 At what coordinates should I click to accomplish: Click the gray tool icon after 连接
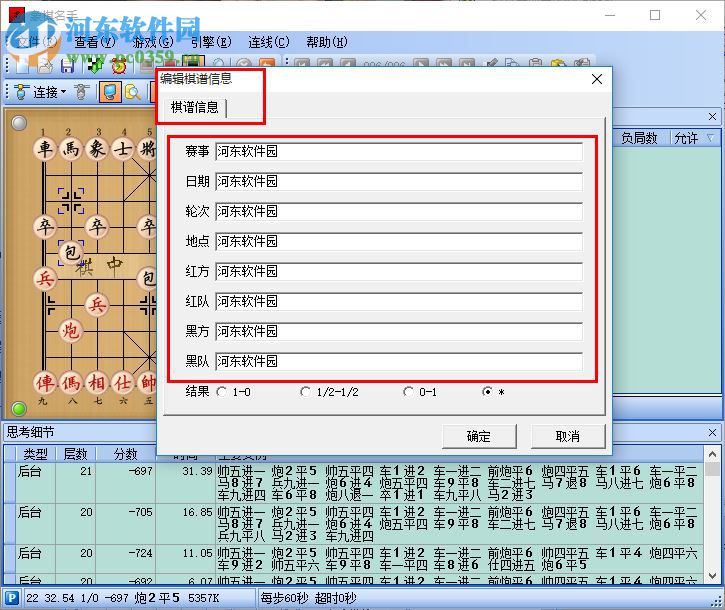[82, 92]
